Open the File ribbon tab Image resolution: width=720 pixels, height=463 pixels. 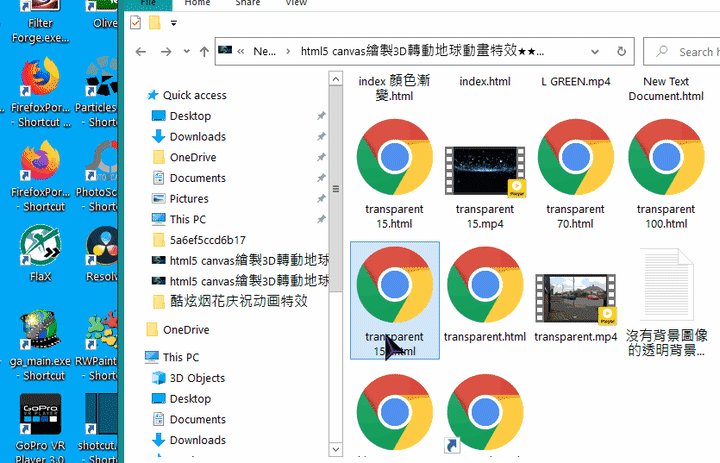pos(148,4)
